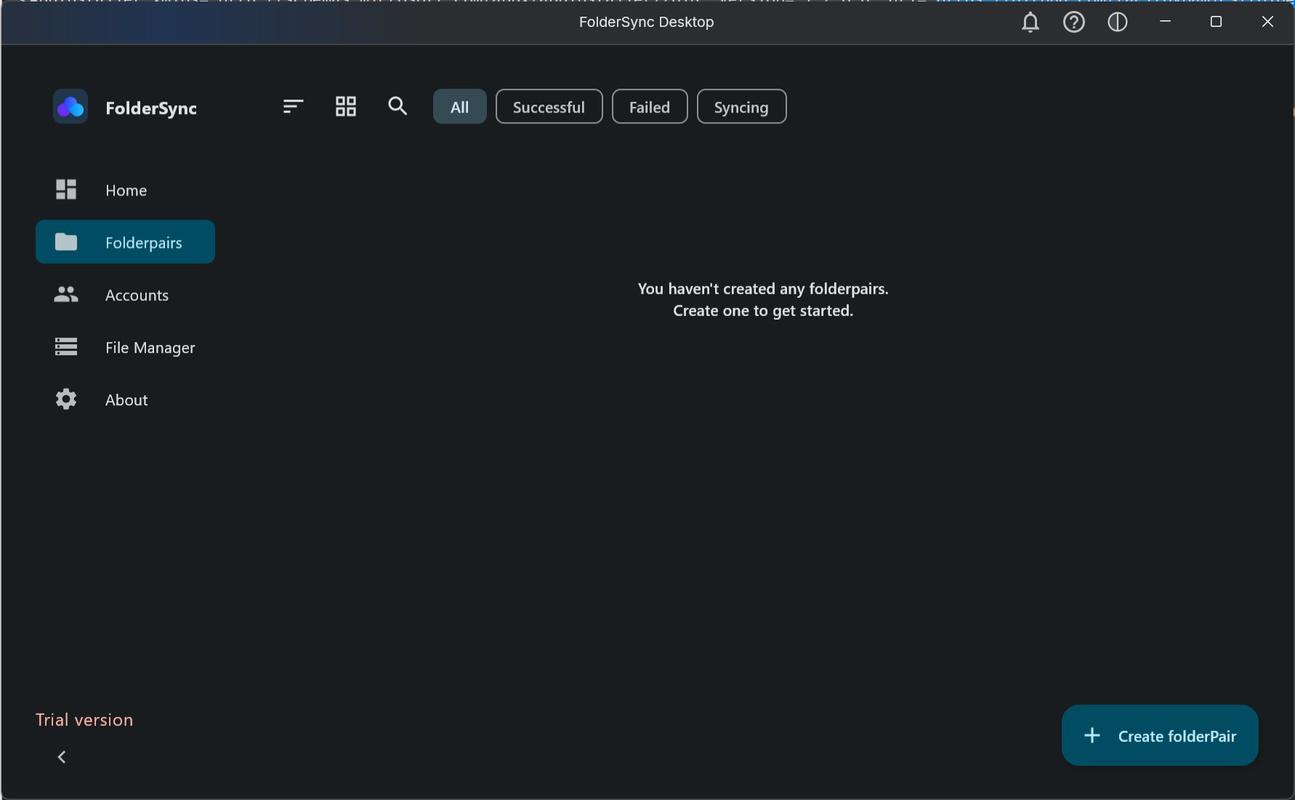Click the Create folderPair button
Viewport: 1295px width, 800px height.
pos(1160,736)
